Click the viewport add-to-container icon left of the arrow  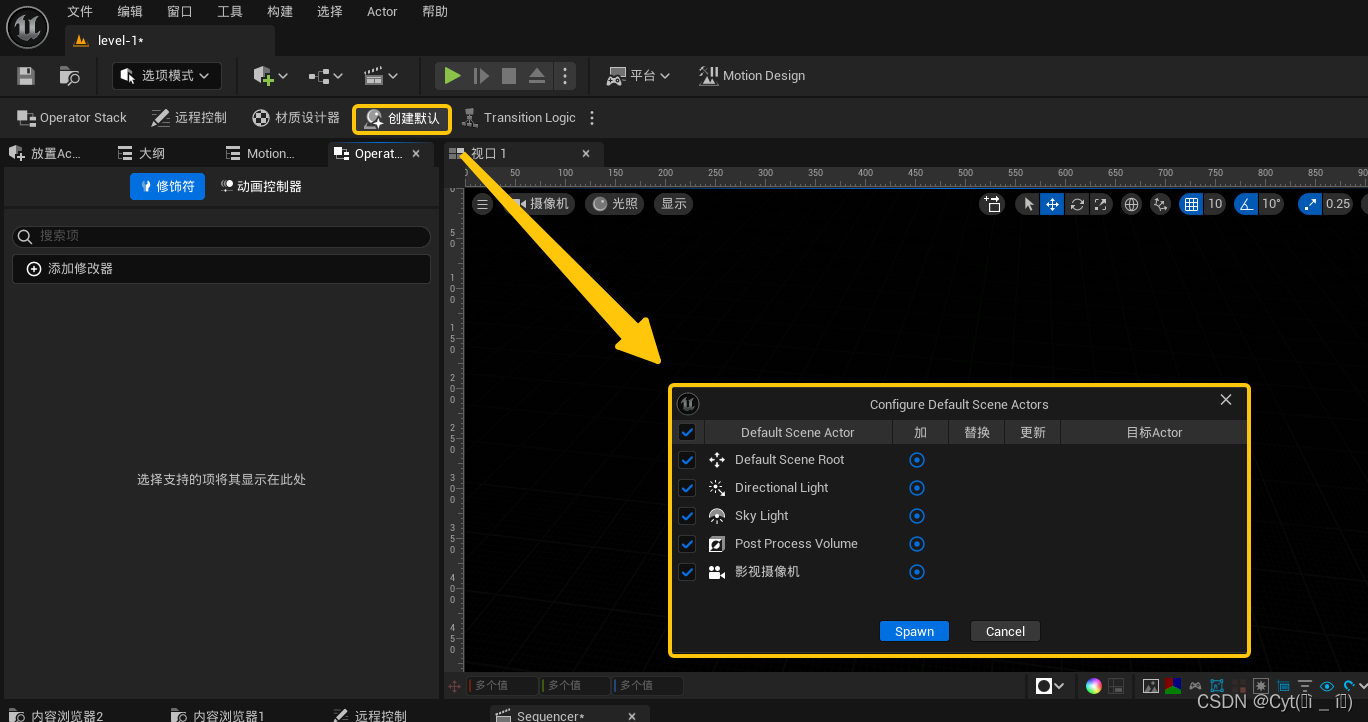[x=992, y=204]
